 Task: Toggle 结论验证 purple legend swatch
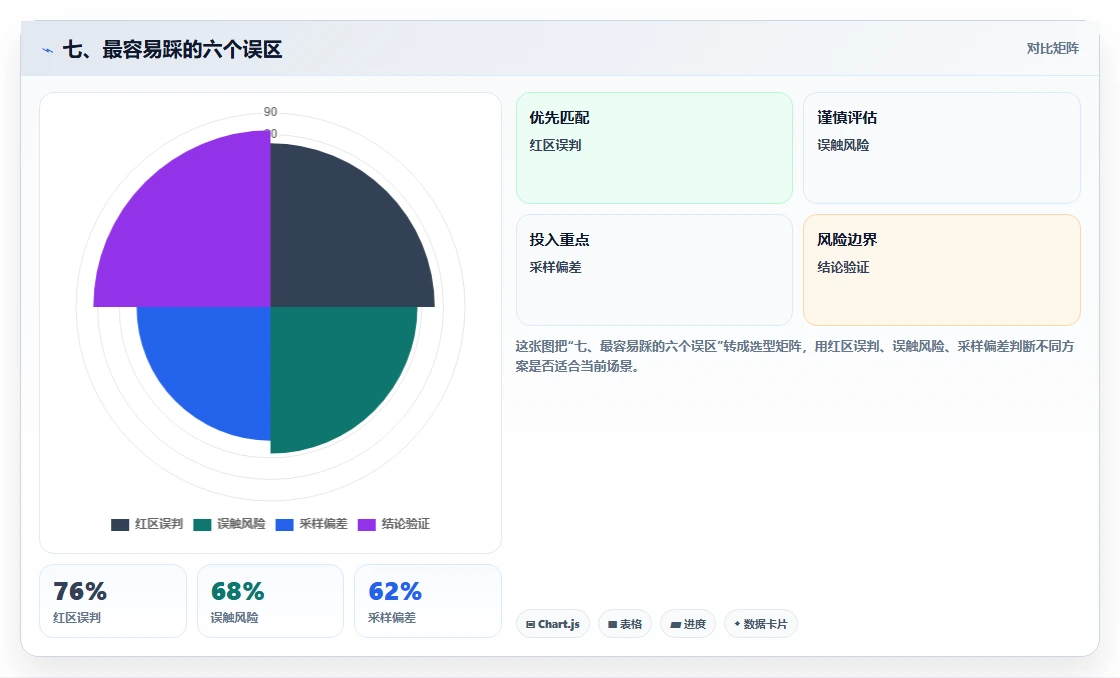(x=366, y=525)
